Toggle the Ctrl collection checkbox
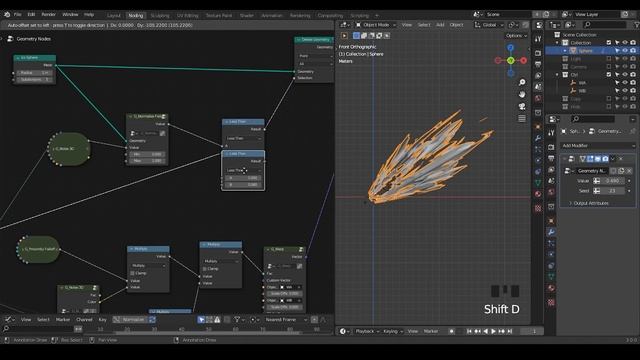The image size is (640, 360). 609,75
